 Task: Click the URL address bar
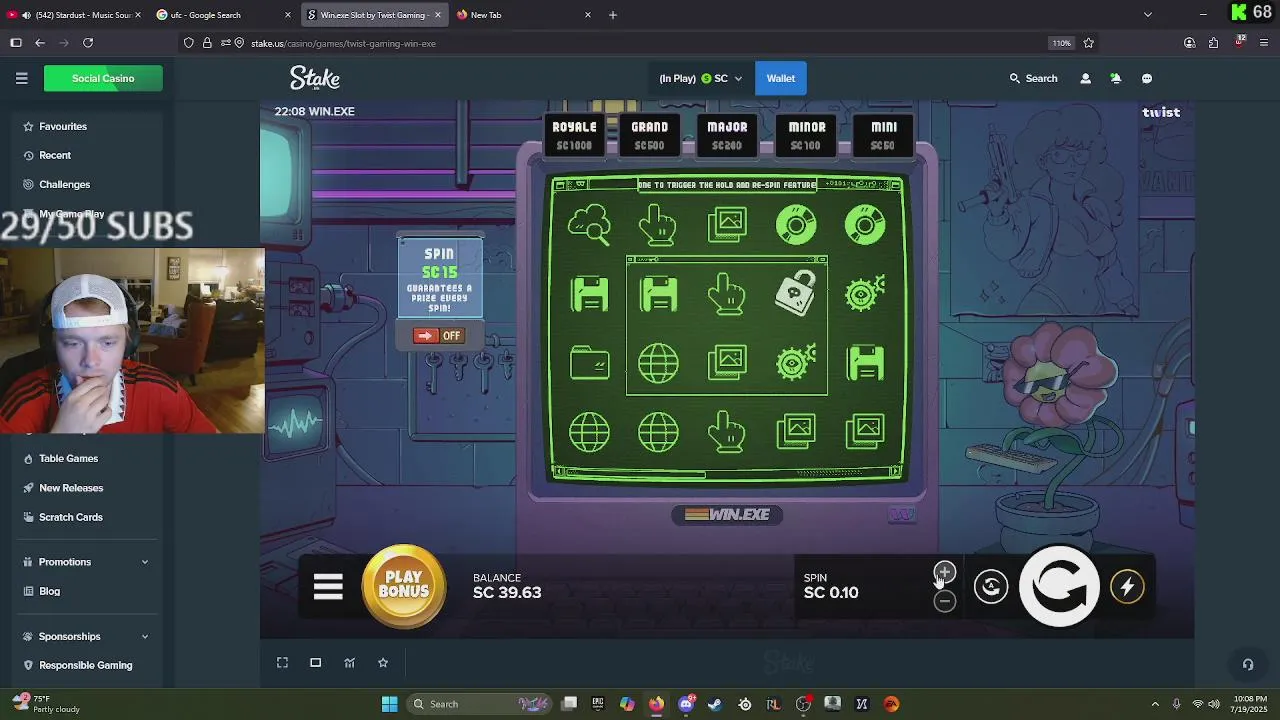(640, 43)
